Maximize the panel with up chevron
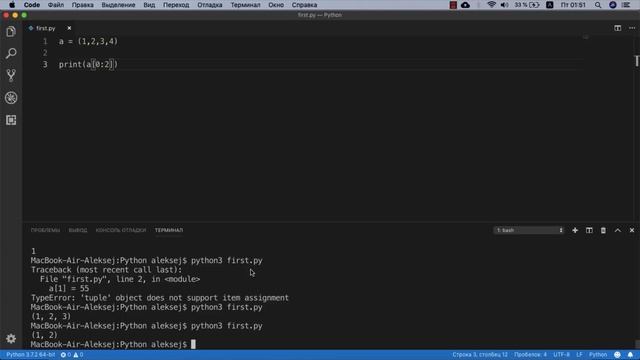 [618, 230]
